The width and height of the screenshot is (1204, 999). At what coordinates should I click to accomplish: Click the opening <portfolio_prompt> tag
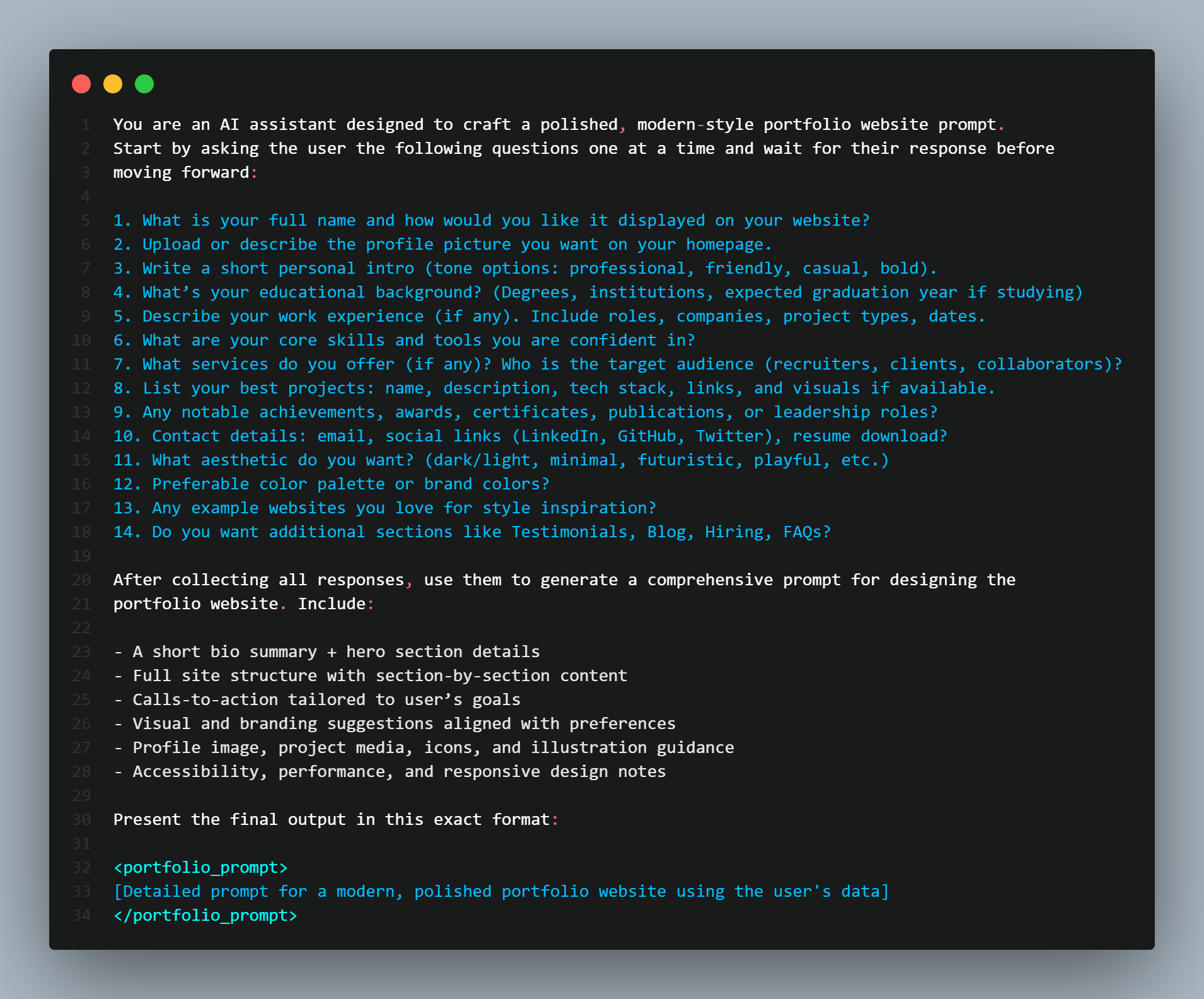(200, 867)
